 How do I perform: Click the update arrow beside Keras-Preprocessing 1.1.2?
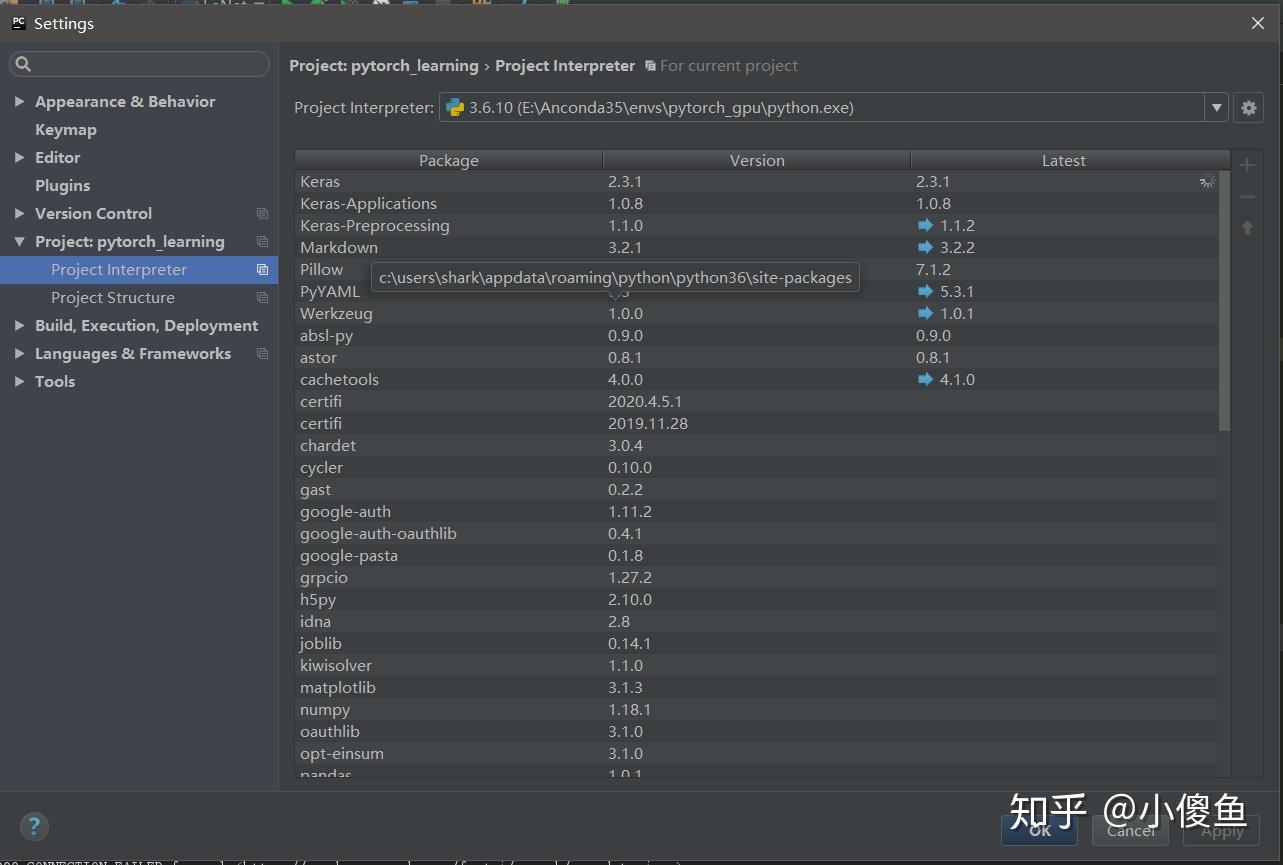click(925, 226)
